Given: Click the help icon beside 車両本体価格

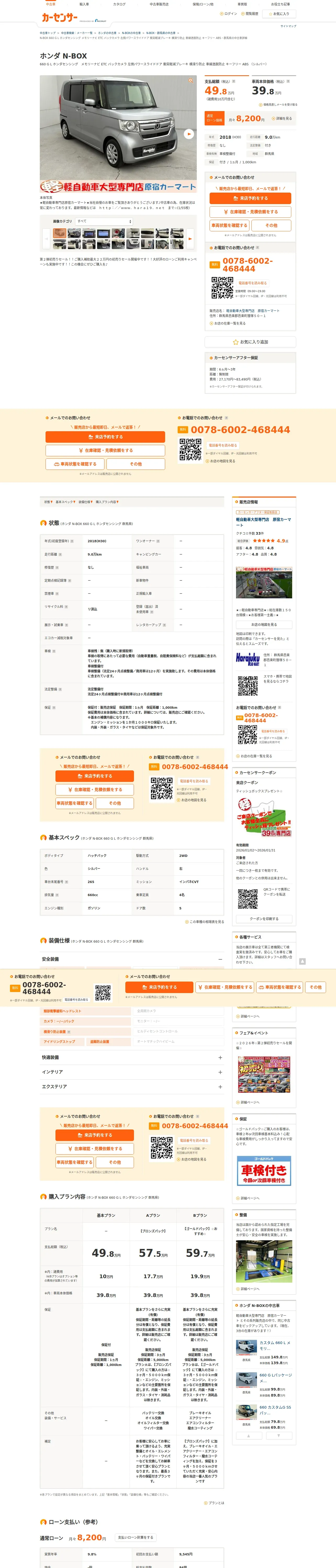Looking at the screenshot, I should pos(288,81).
